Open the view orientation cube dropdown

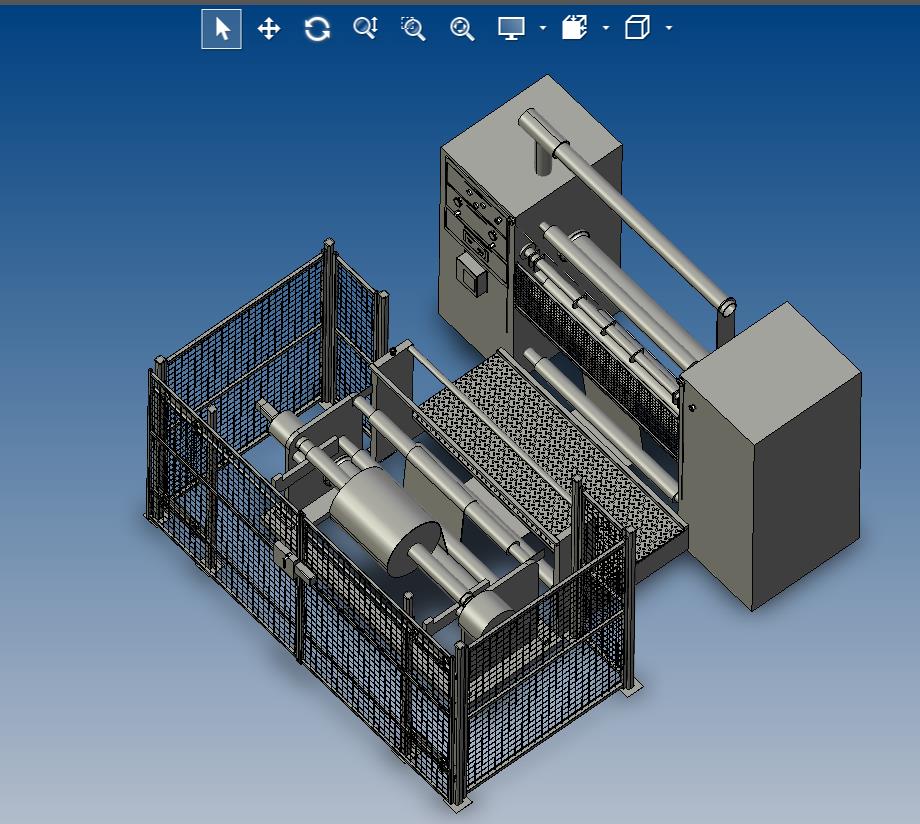[x=669, y=28]
